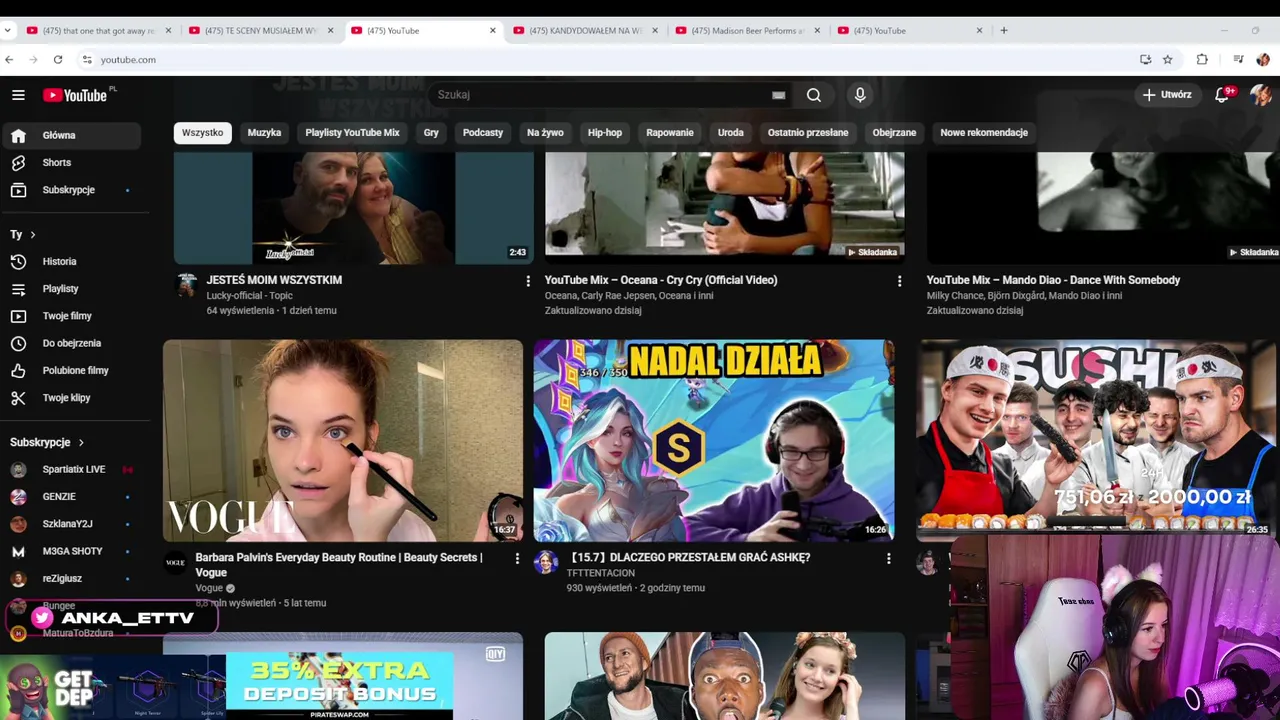Start voice search with microphone icon
1280x720 pixels.
860,95
